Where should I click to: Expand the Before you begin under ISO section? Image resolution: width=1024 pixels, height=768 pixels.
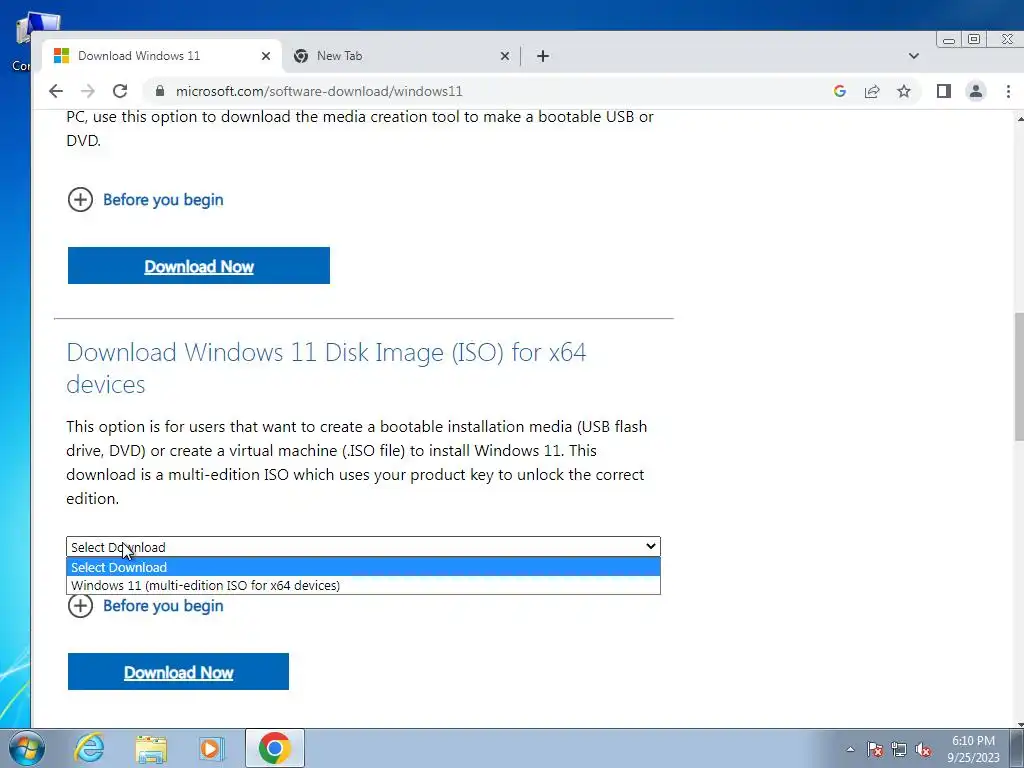(x=146, y=606)
